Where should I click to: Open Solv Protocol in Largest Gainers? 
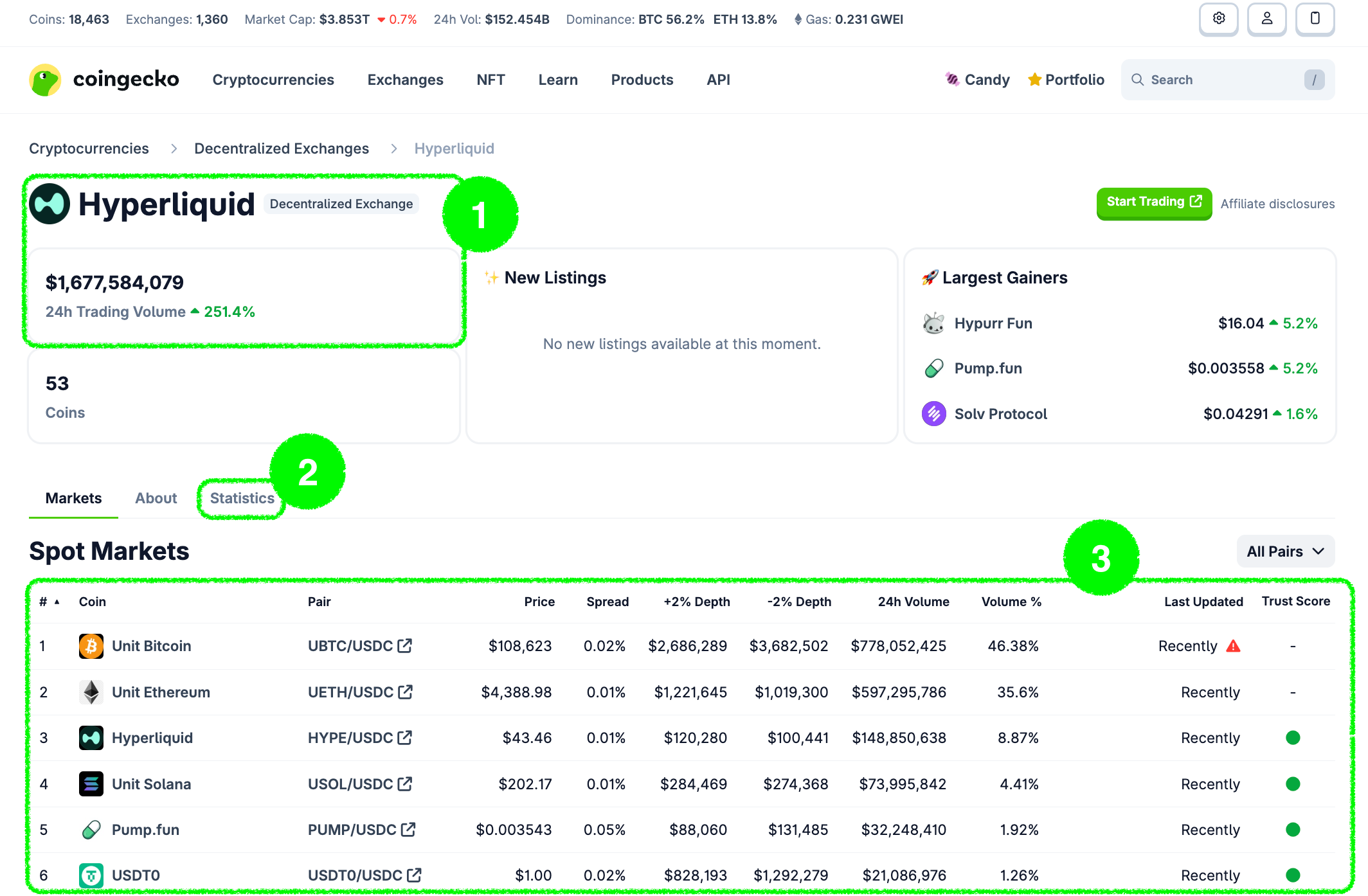(x=1001, y=414)
